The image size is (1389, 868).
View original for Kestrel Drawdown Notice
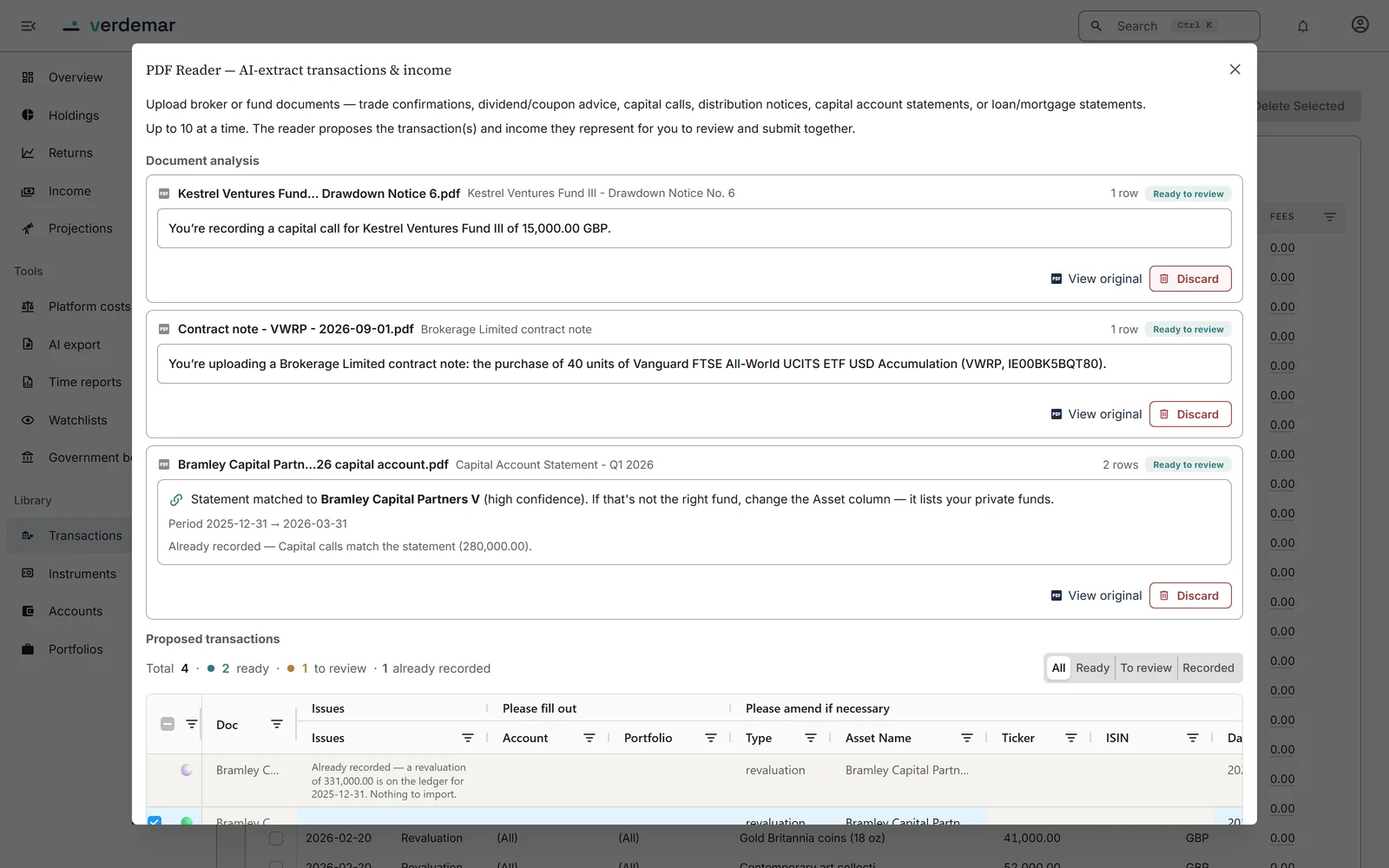point(1096,279)
